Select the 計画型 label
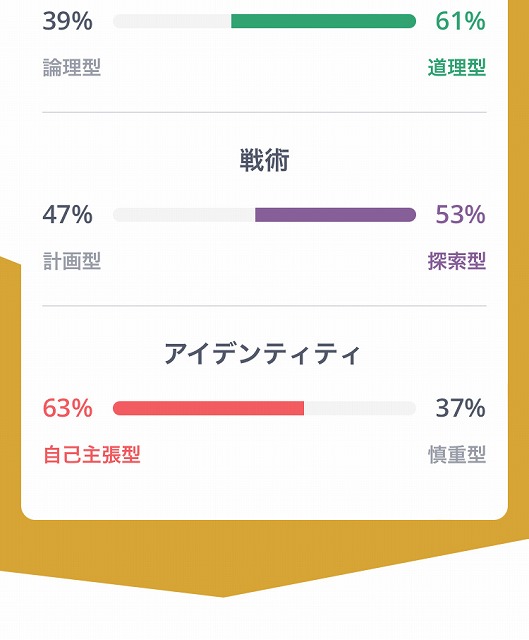 [x=72, y=261]
